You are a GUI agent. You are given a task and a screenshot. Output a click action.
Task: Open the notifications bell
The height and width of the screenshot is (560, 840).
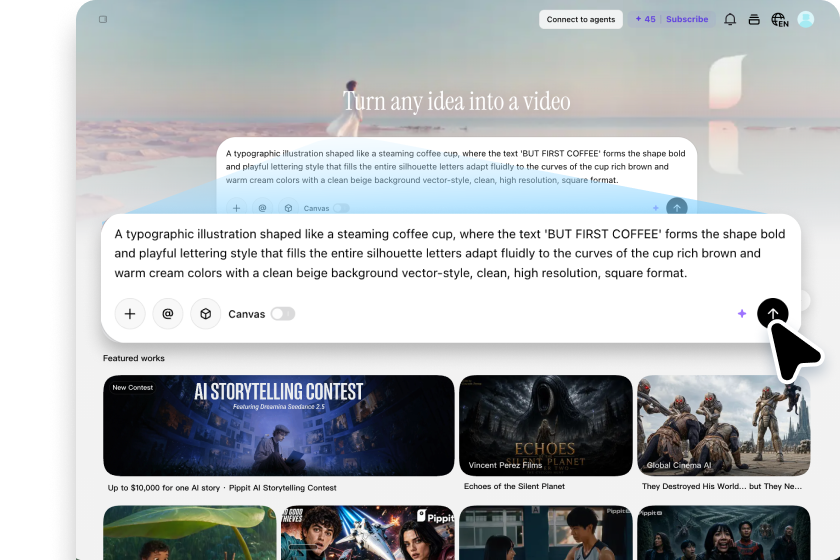[x=730, y=19]
